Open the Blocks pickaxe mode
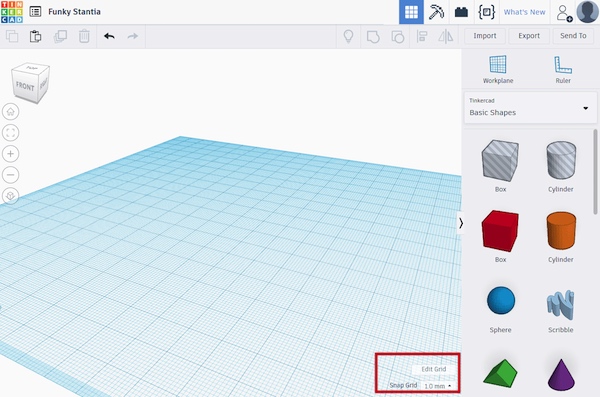 point(436,12)
